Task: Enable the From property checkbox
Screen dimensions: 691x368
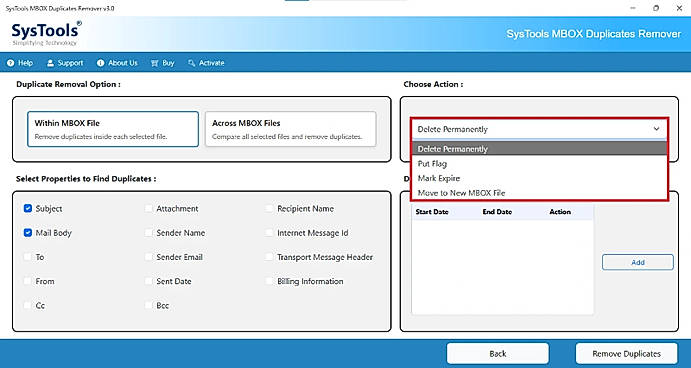Action: point(28,281)
